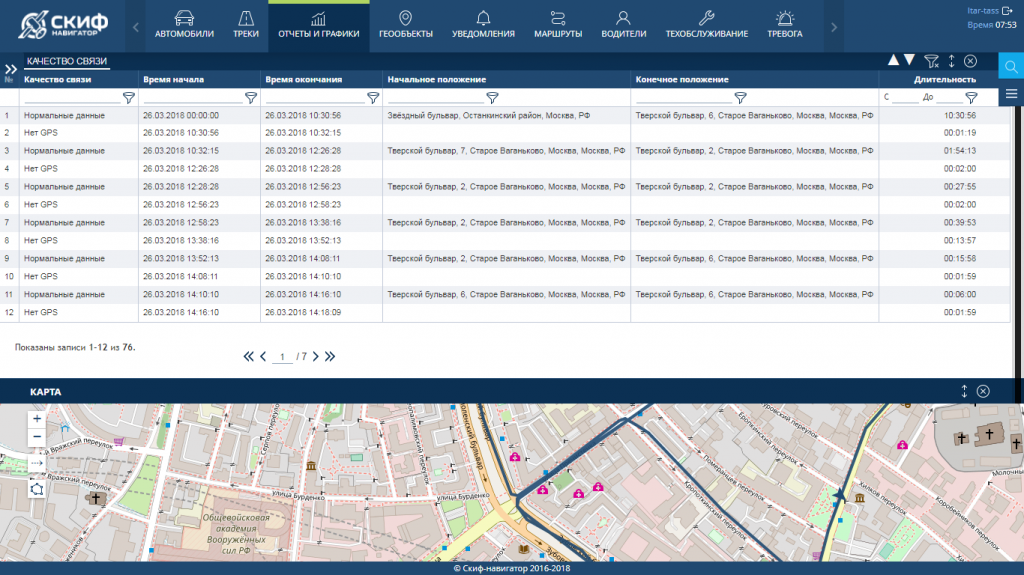Click the Скиф Навигатор logo

pos(63,25)
